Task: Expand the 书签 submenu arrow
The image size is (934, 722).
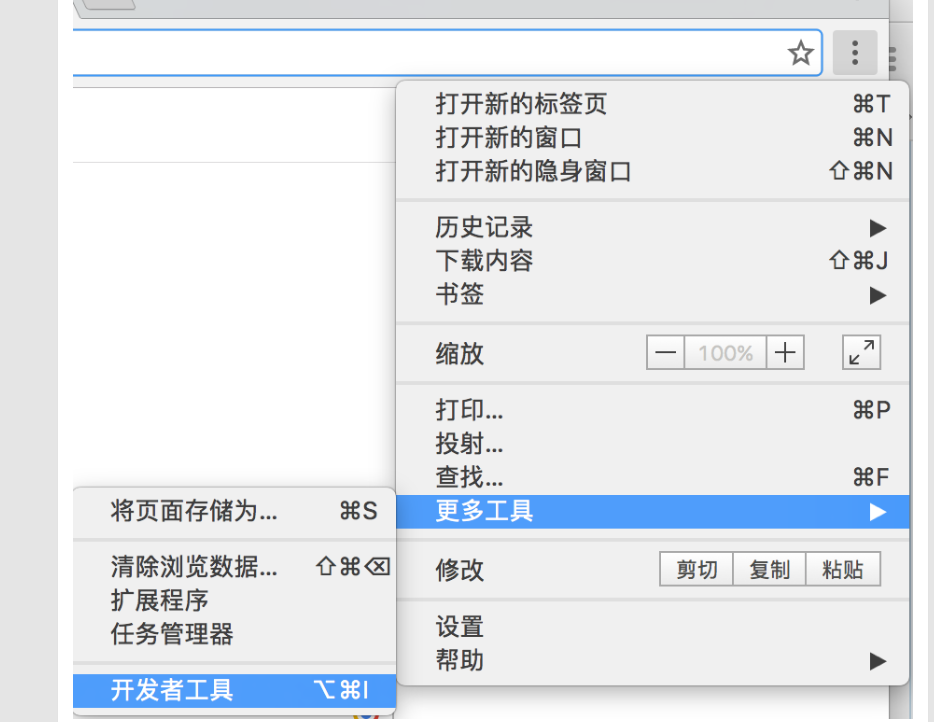Action: (x=878, y=295)
